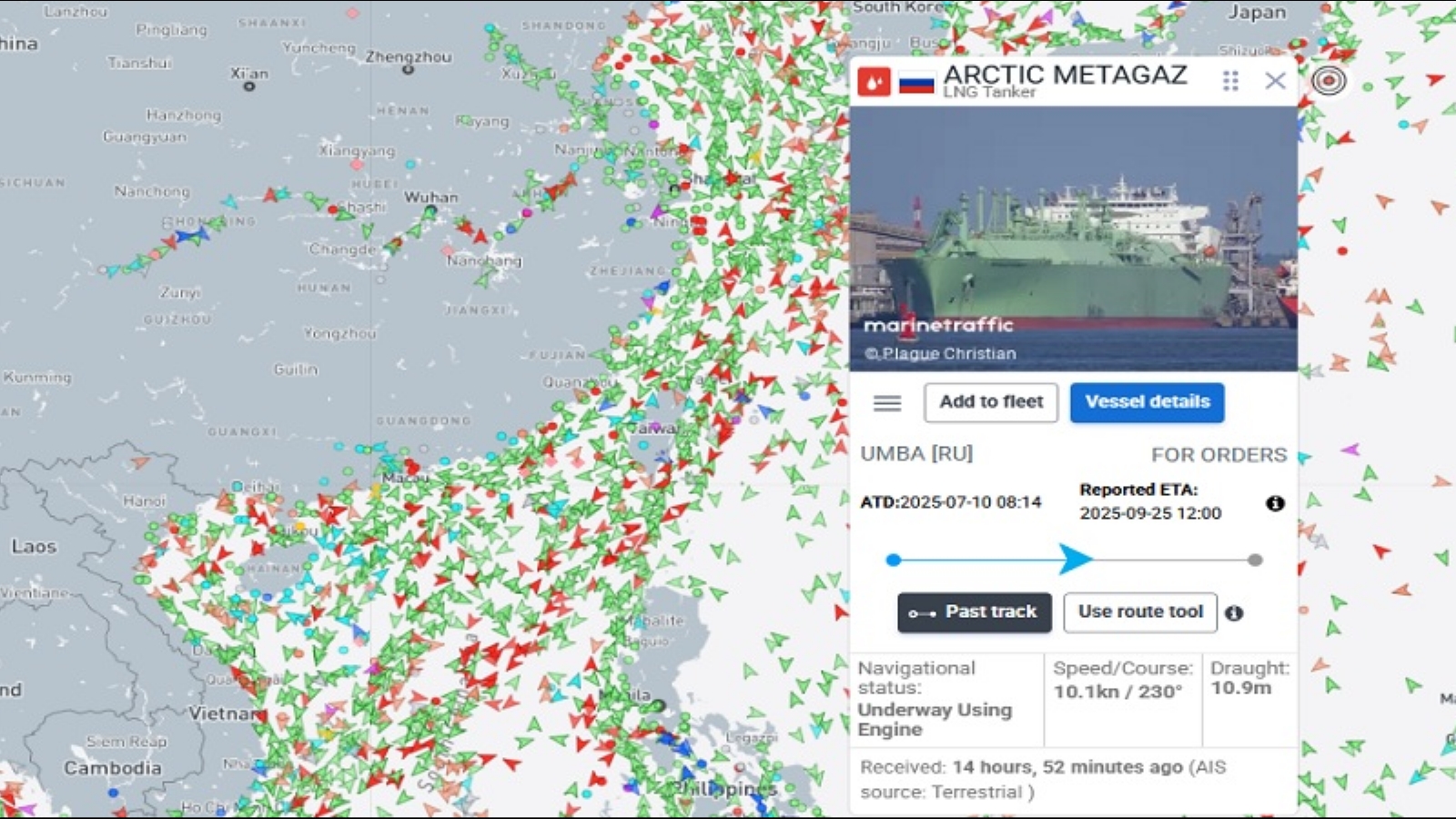Click the Zhengzhou city label on map
Viewport: 1456px width, 819px height.
click(409, 56)
